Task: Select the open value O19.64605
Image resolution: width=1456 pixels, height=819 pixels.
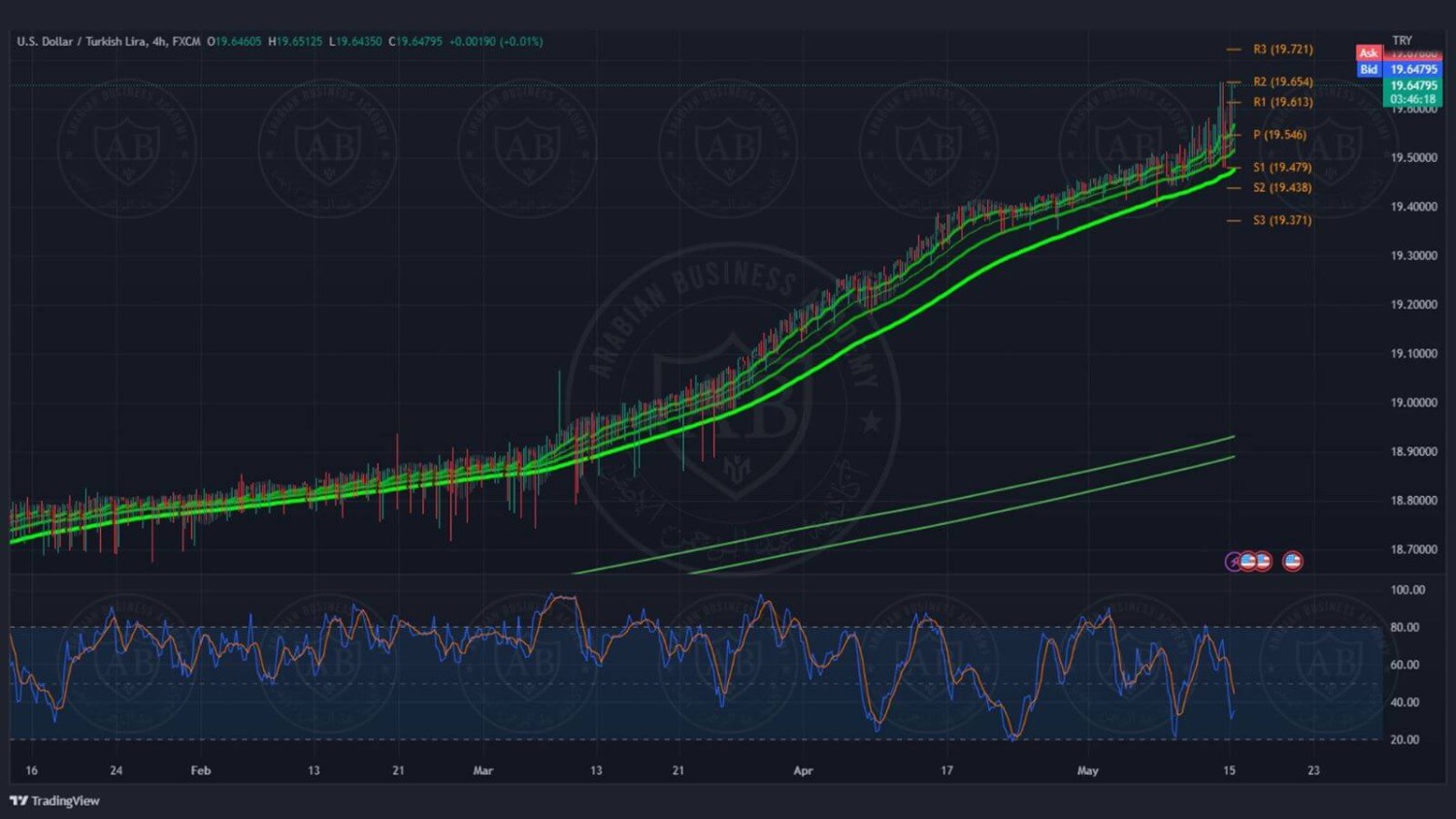Action: [x=234, y=42]
